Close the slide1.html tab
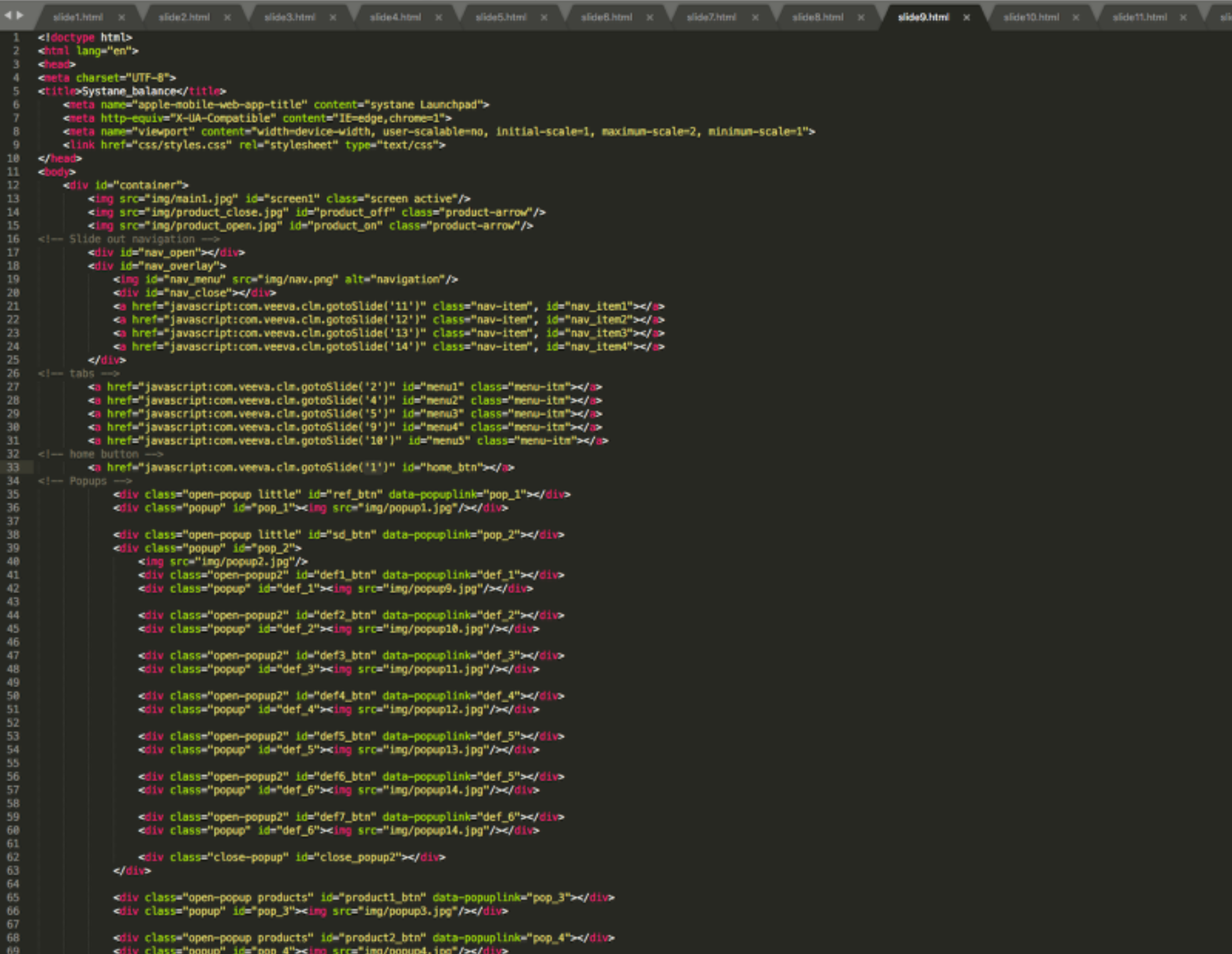 click(x=121, y=17)
